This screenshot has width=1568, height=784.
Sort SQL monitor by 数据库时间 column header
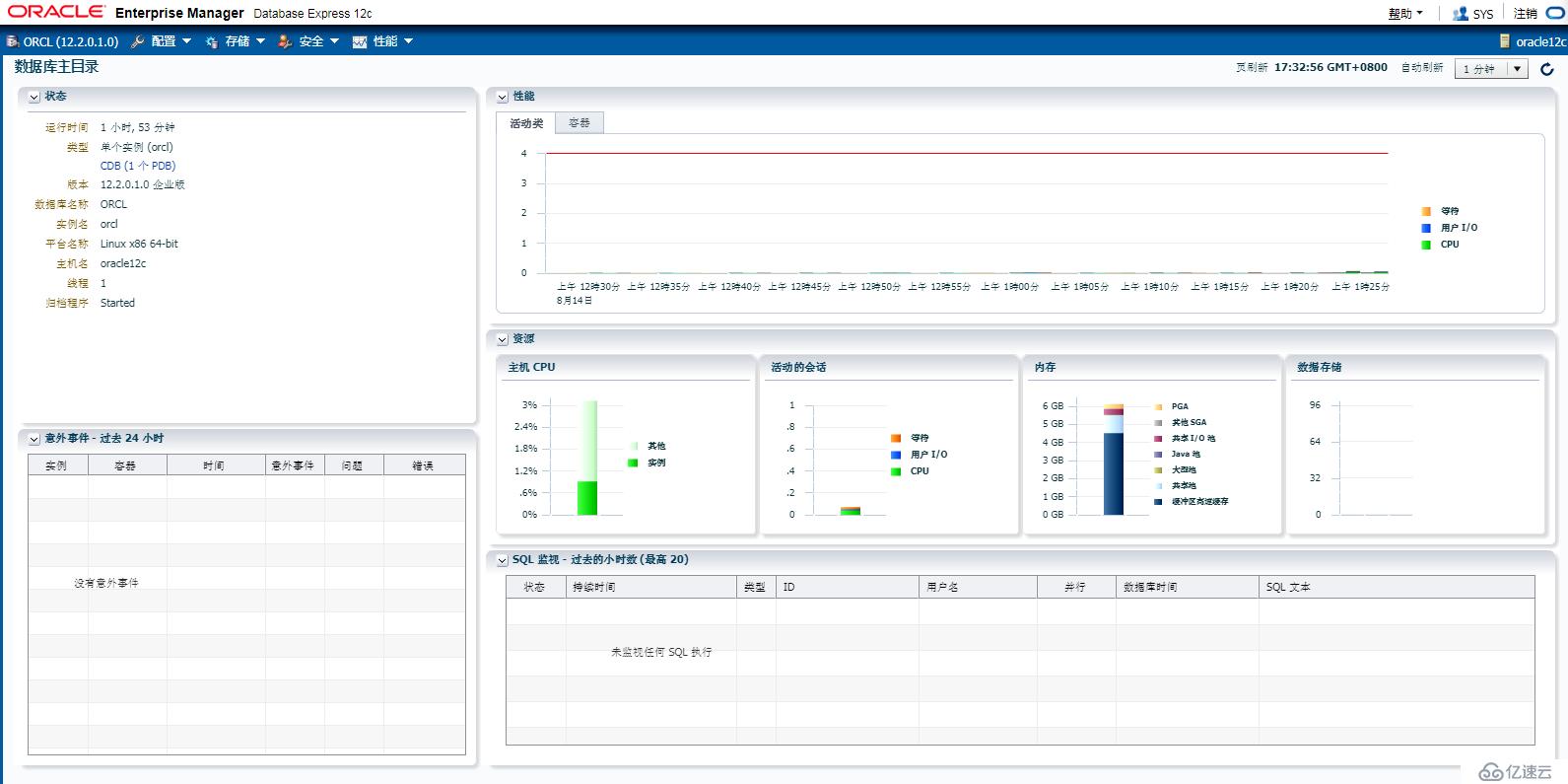point(1188,587)
